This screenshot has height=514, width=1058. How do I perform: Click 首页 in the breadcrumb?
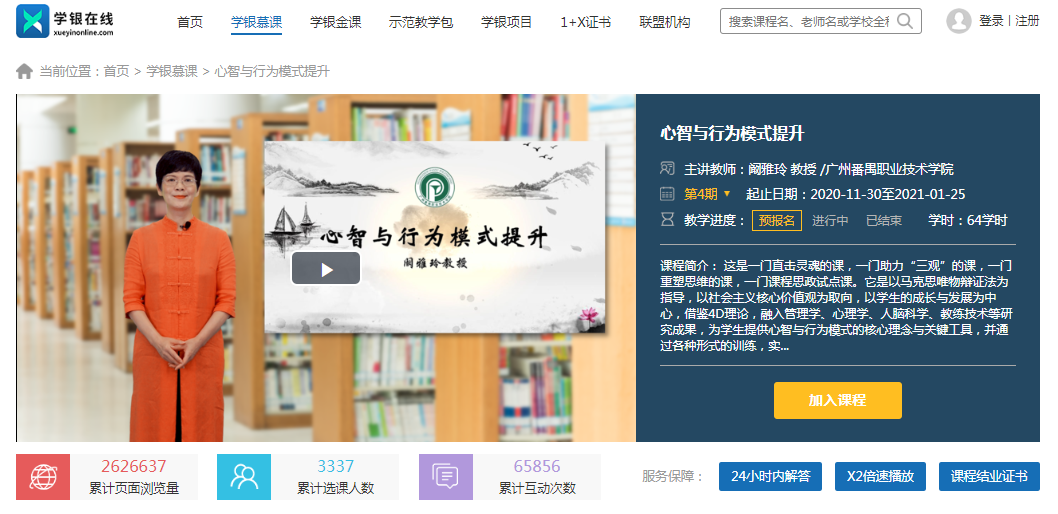click(x=116, y=72)
